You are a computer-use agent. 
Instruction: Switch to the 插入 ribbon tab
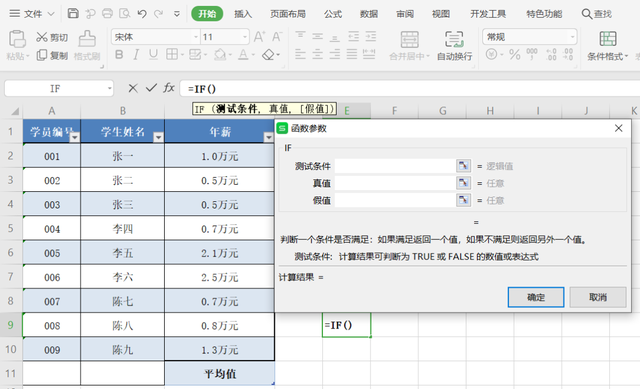(x=243, y=14)
